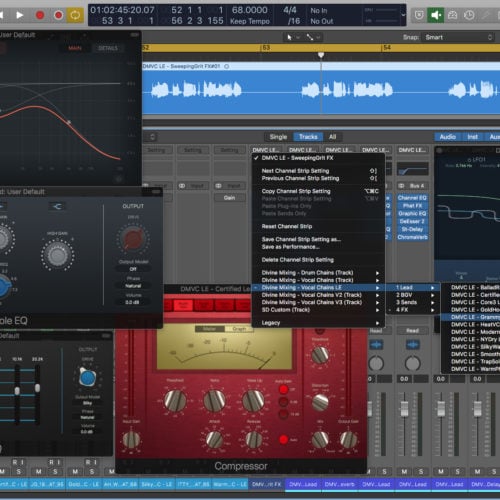Expand Divine Mixing - Vocal Chains V2 (Track) submenu

click(x=318, y=295)
